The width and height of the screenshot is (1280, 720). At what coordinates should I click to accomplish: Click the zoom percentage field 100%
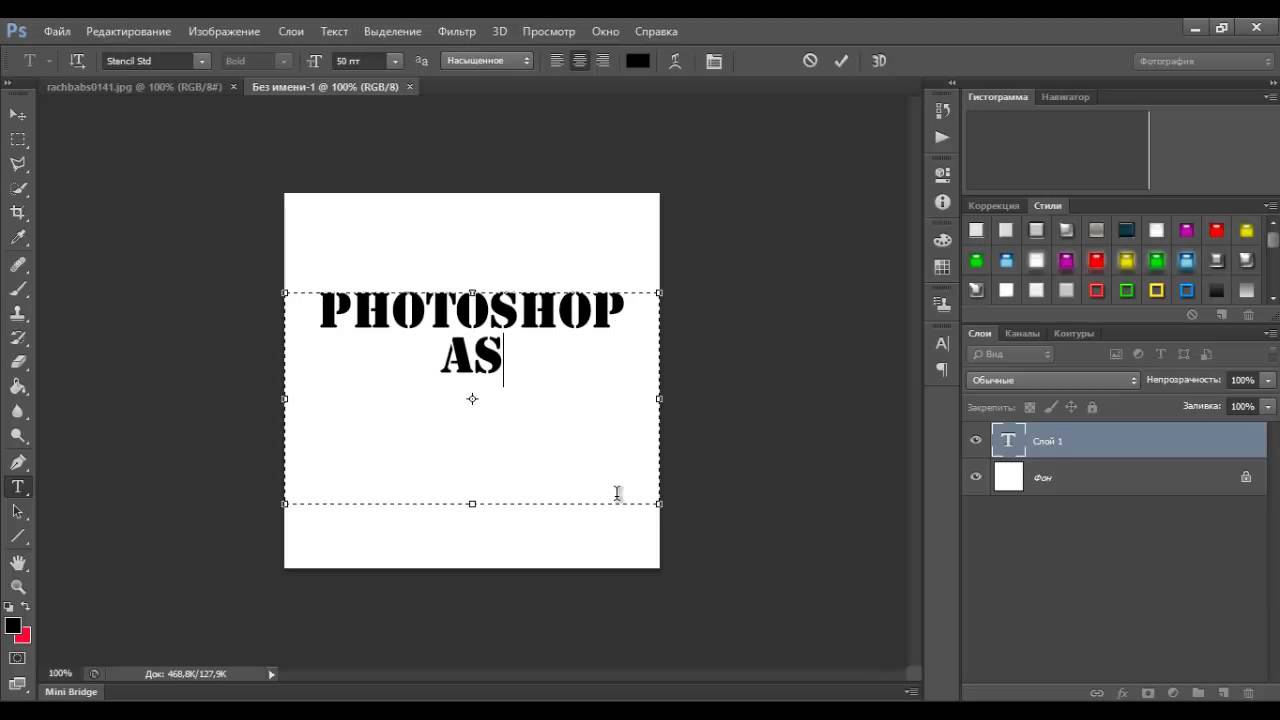(x=60, y=674)
